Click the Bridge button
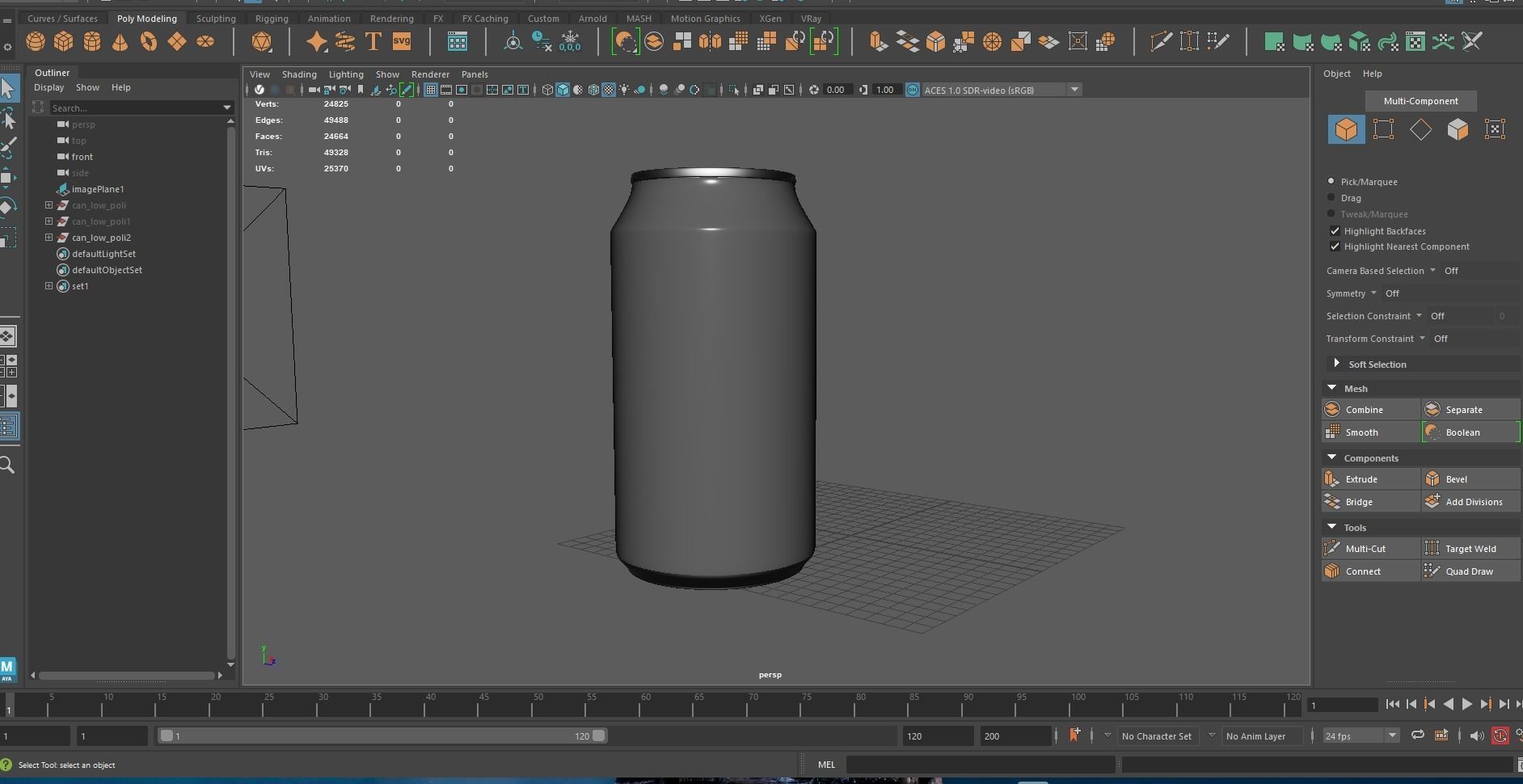1523x784 pixels. (x=1371, y=502)
